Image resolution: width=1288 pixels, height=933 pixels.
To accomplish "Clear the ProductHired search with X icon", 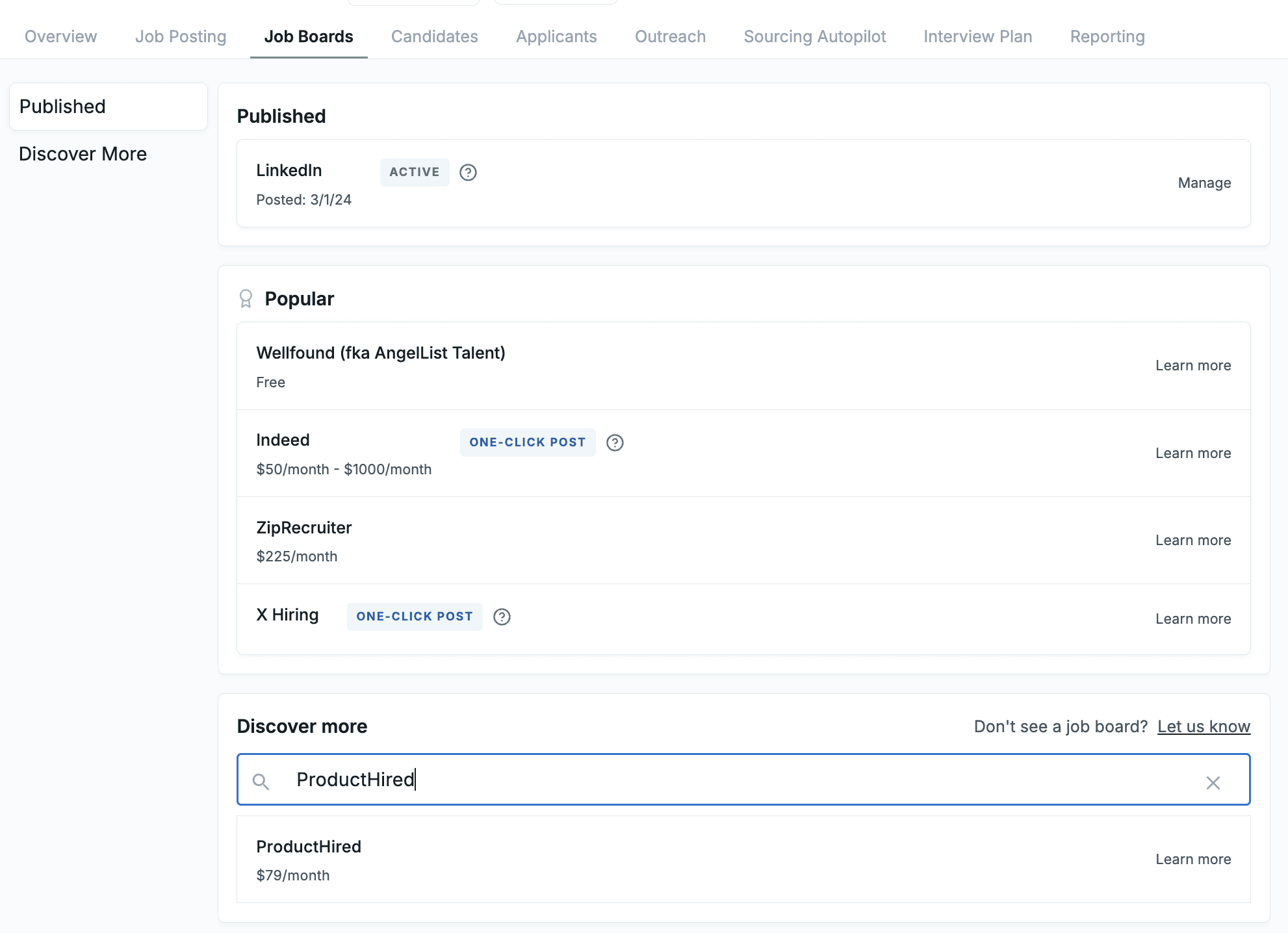I will pyautogui.click(x=1213, y=782).
